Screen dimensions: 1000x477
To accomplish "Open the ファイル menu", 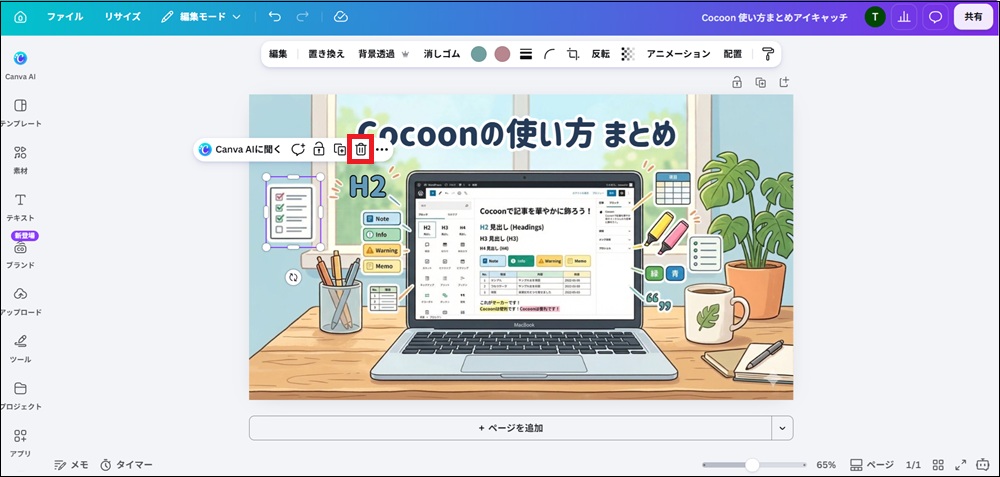I will point(65,17).
